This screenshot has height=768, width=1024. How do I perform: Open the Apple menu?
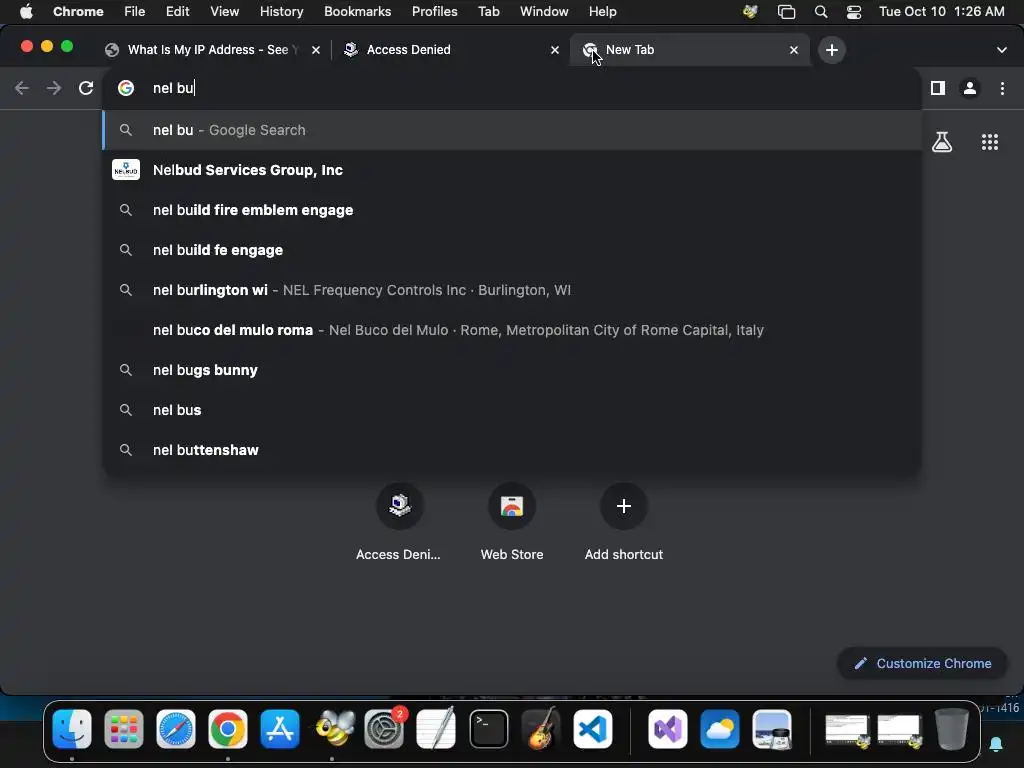pyautogui.click(x=26, y=12)
